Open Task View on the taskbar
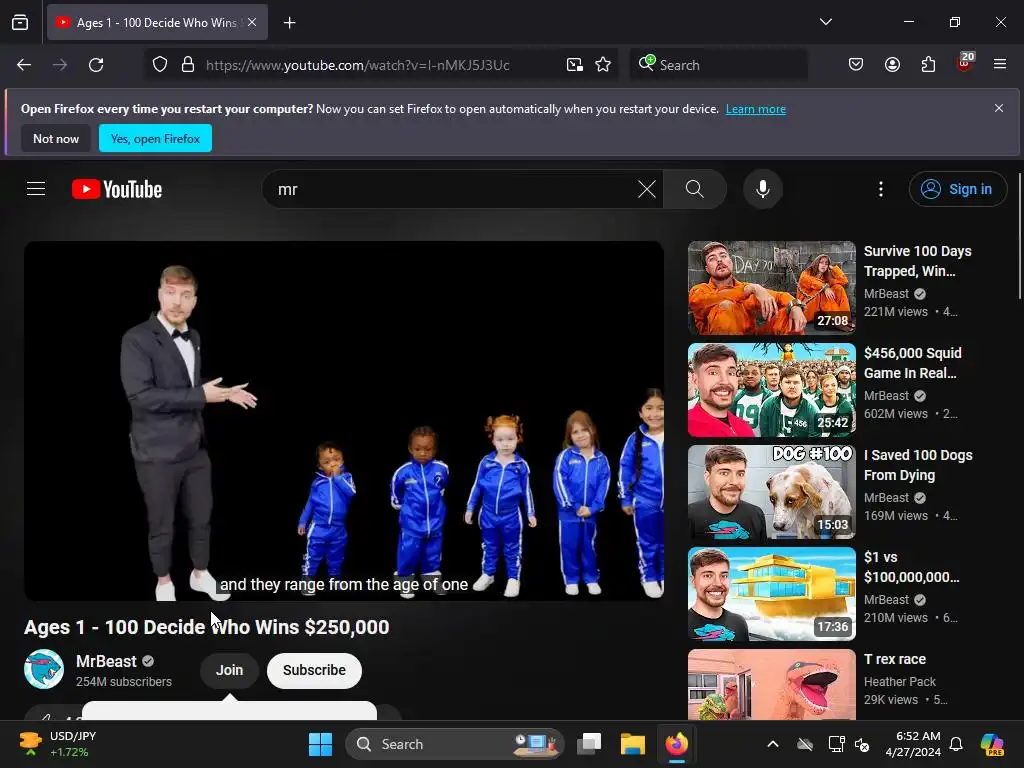The image size is (1024, 768). pyautogui.click(x=589, y=744)
